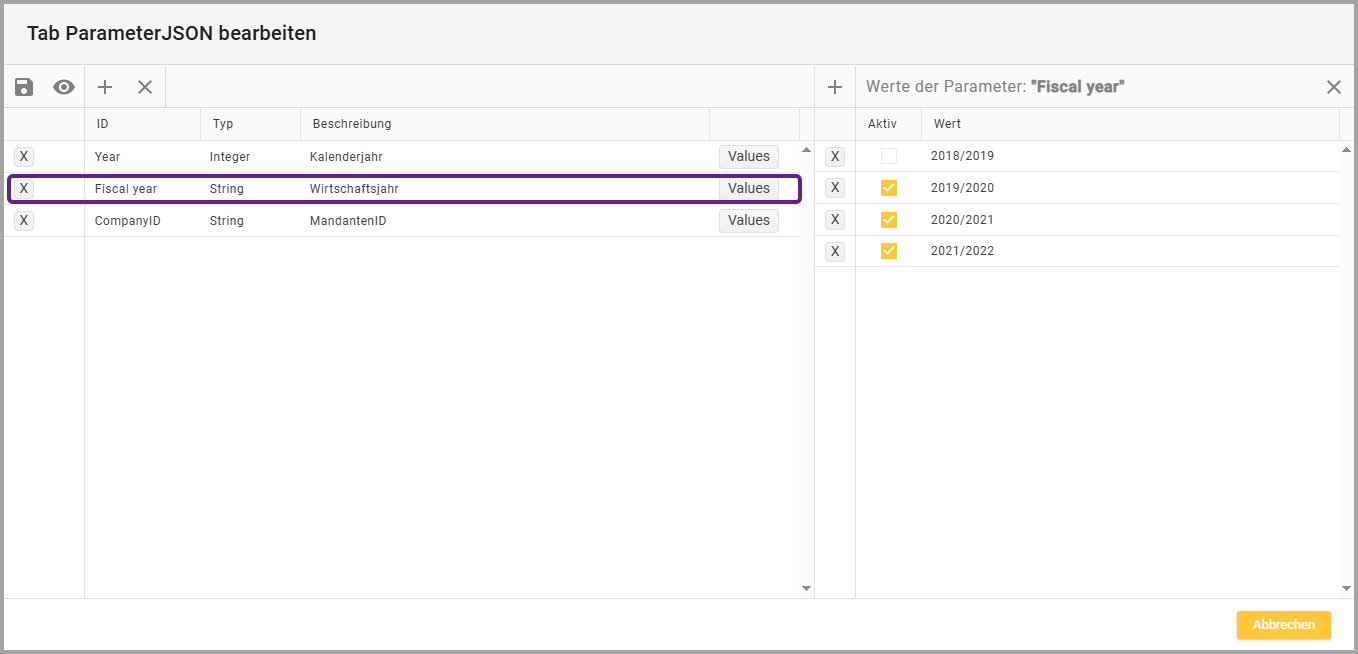This screenshot has height=654, width=1358.
Task: Sort by the Beschreibung column header
Action: click(x=352, y=124)
